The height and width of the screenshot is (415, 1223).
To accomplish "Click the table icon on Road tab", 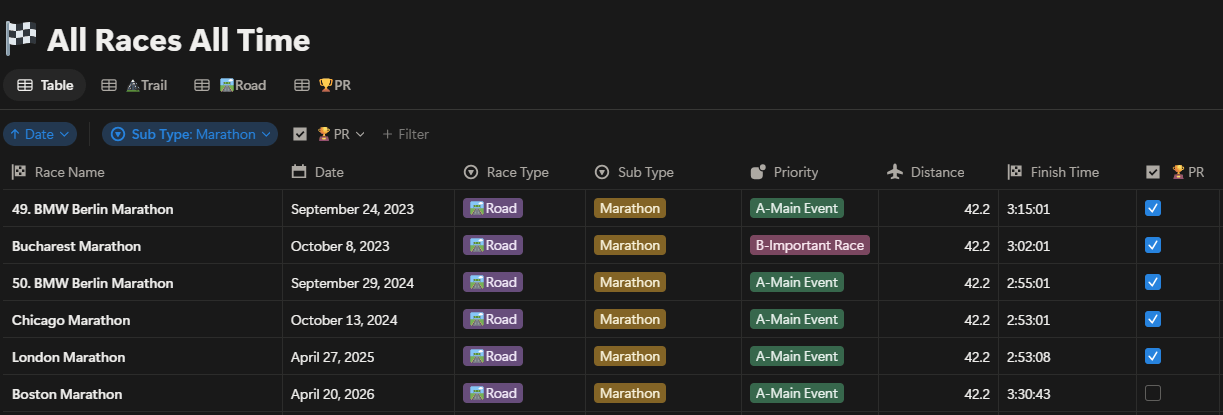I will click(202, 85).
